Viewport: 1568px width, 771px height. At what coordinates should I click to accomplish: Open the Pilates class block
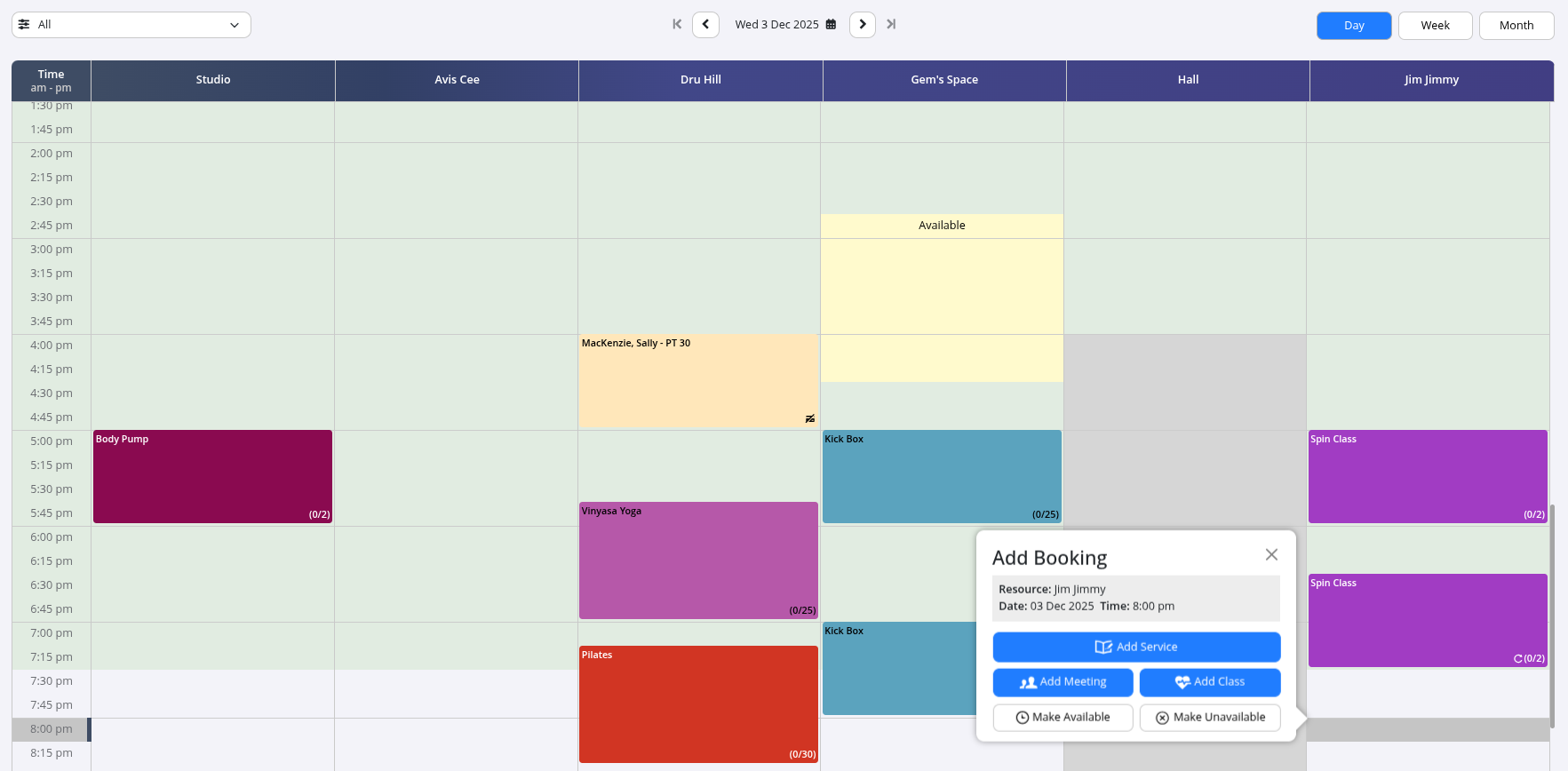tap(698, 703)
